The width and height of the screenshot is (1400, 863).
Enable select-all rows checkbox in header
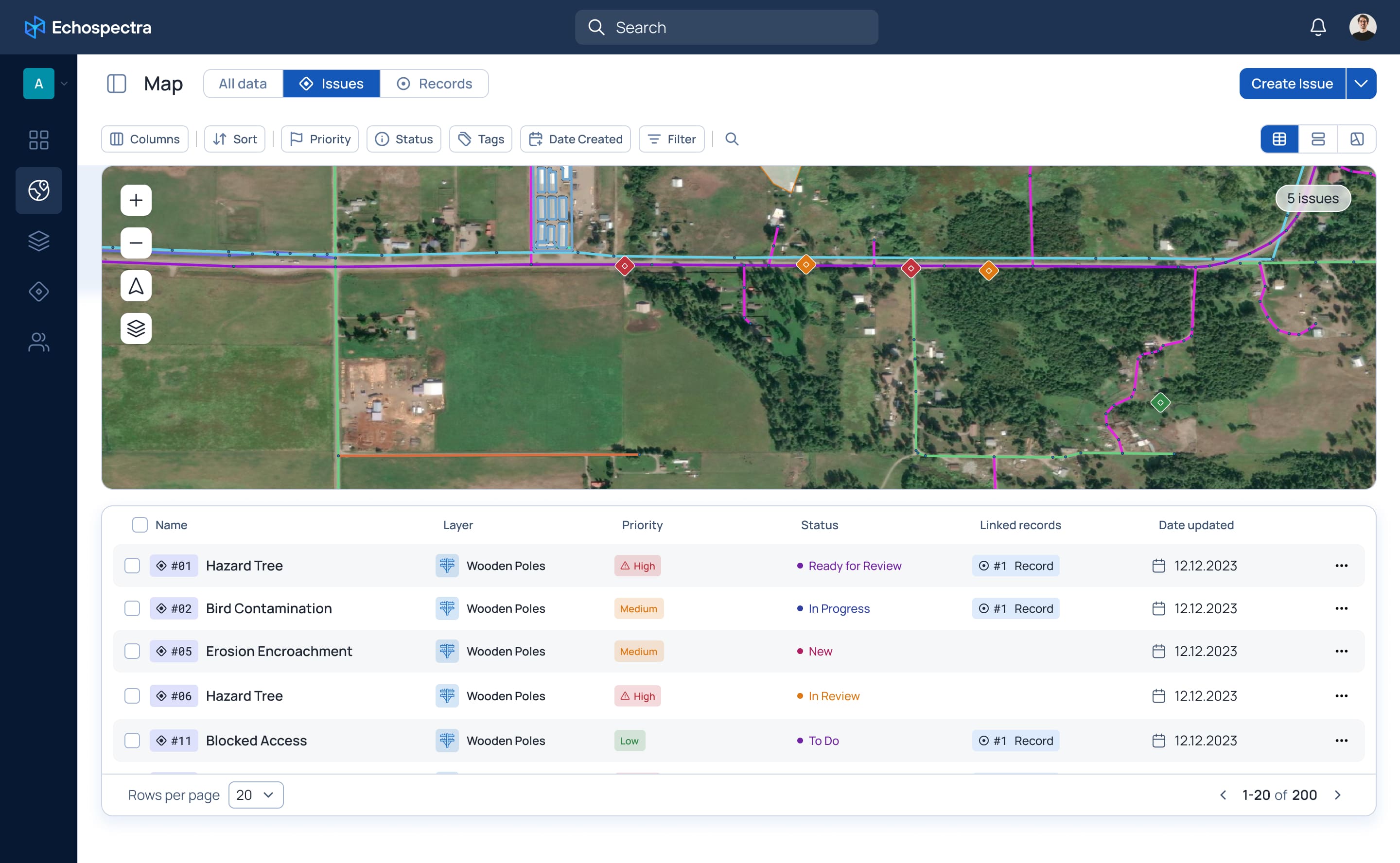point(139,524)
